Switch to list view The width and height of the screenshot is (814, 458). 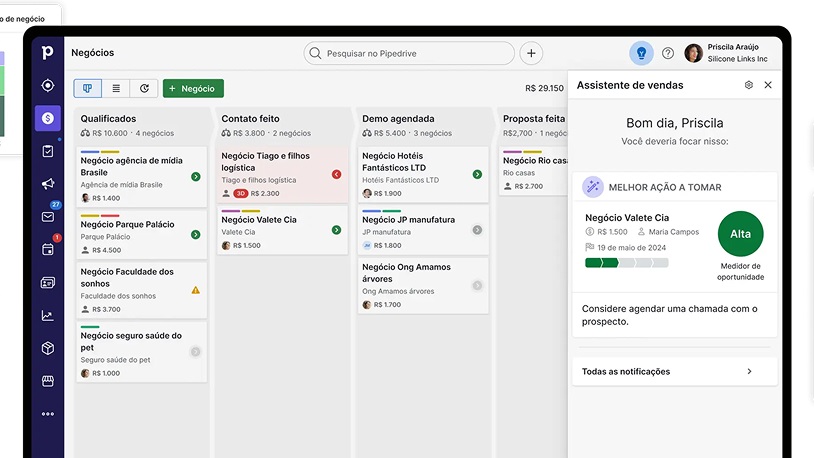[x=116, y=88]
